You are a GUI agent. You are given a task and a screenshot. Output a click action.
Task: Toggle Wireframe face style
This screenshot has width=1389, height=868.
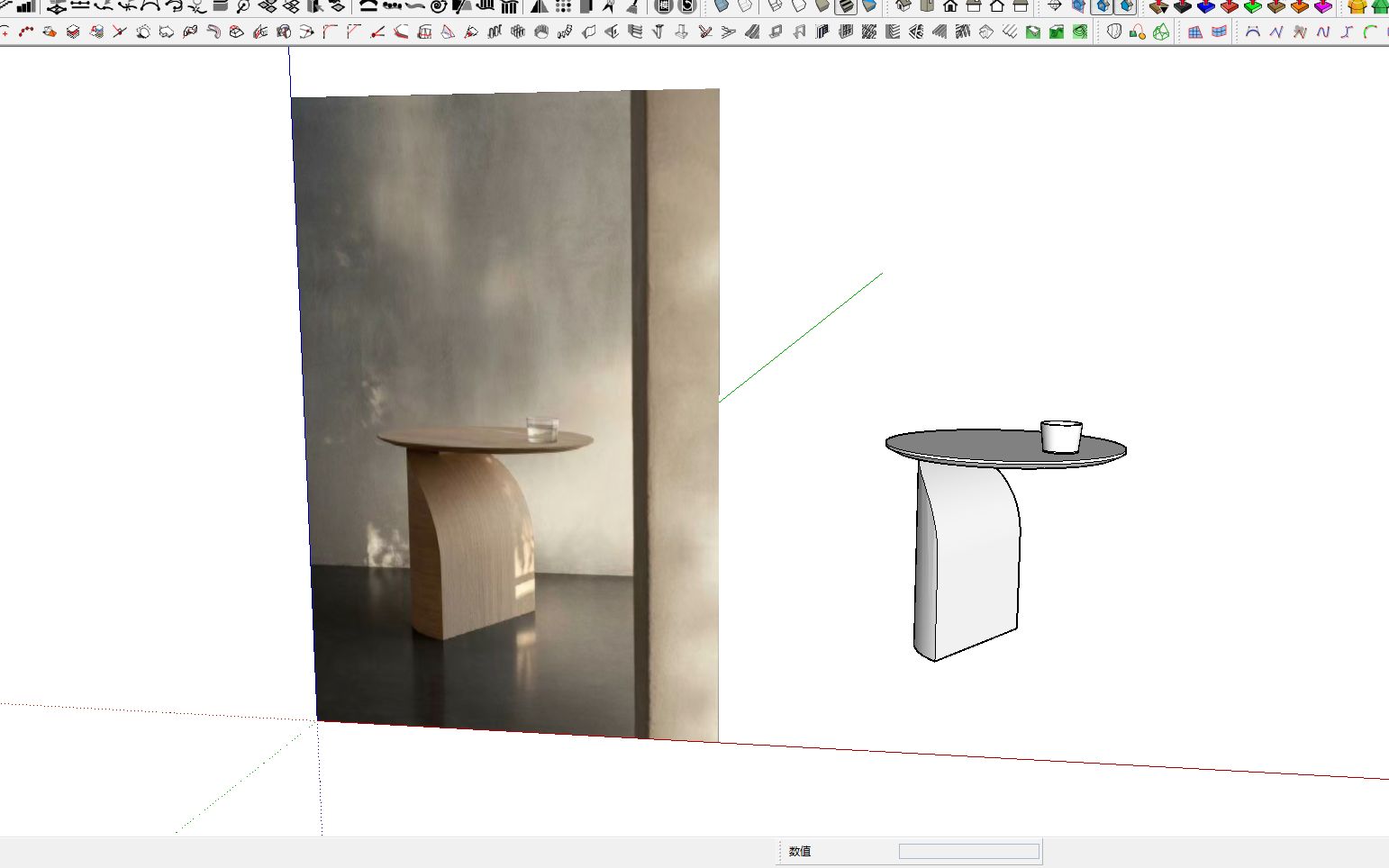pyautogui.click(x=776, y=7)
